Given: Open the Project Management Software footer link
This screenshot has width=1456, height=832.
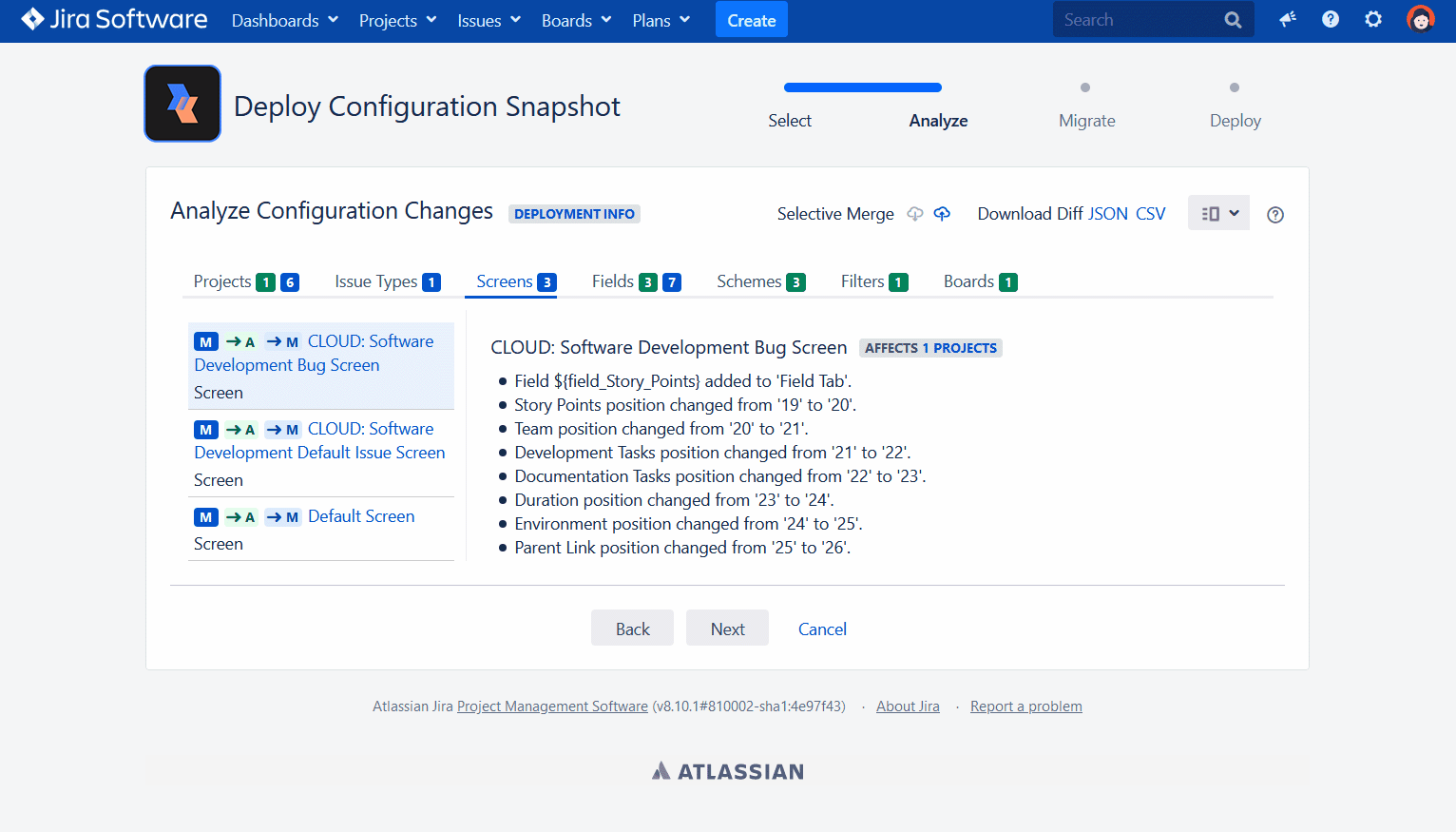Looking at the screenshot, I should 552,706.
